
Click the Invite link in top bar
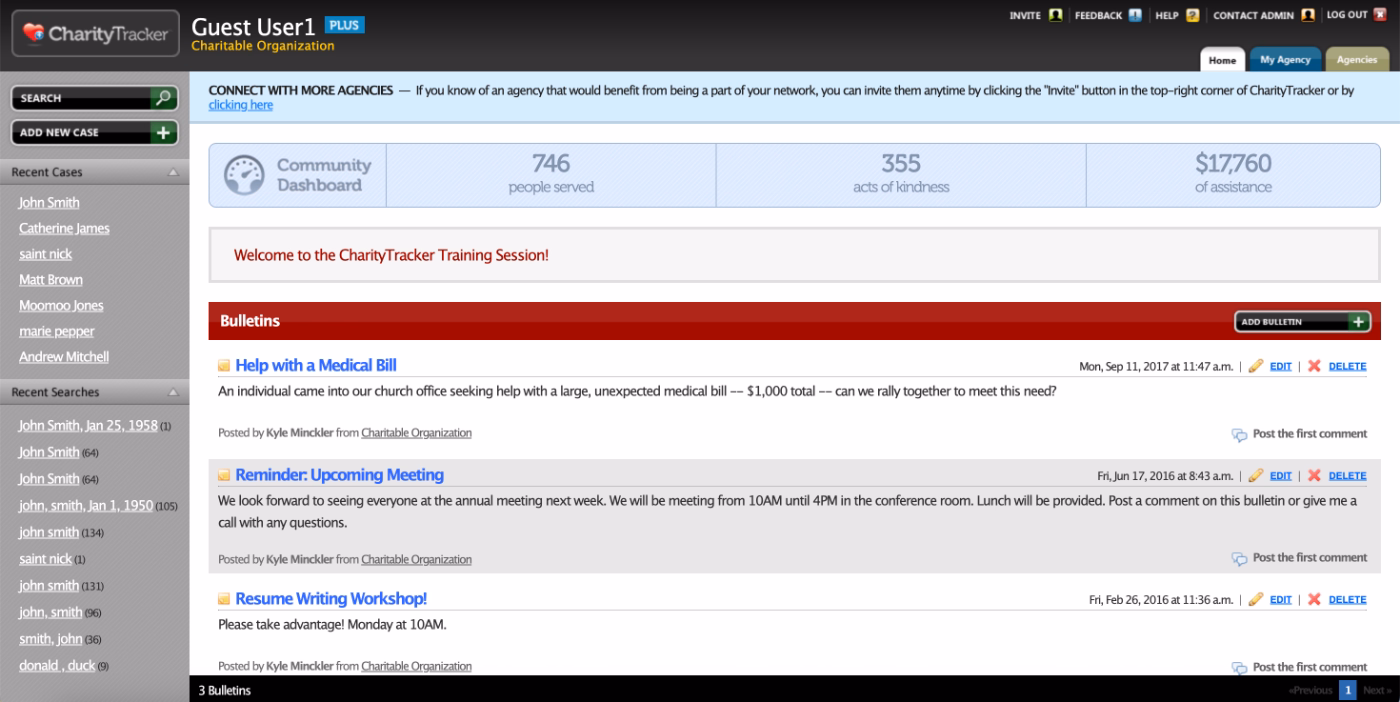[1025, 15]
